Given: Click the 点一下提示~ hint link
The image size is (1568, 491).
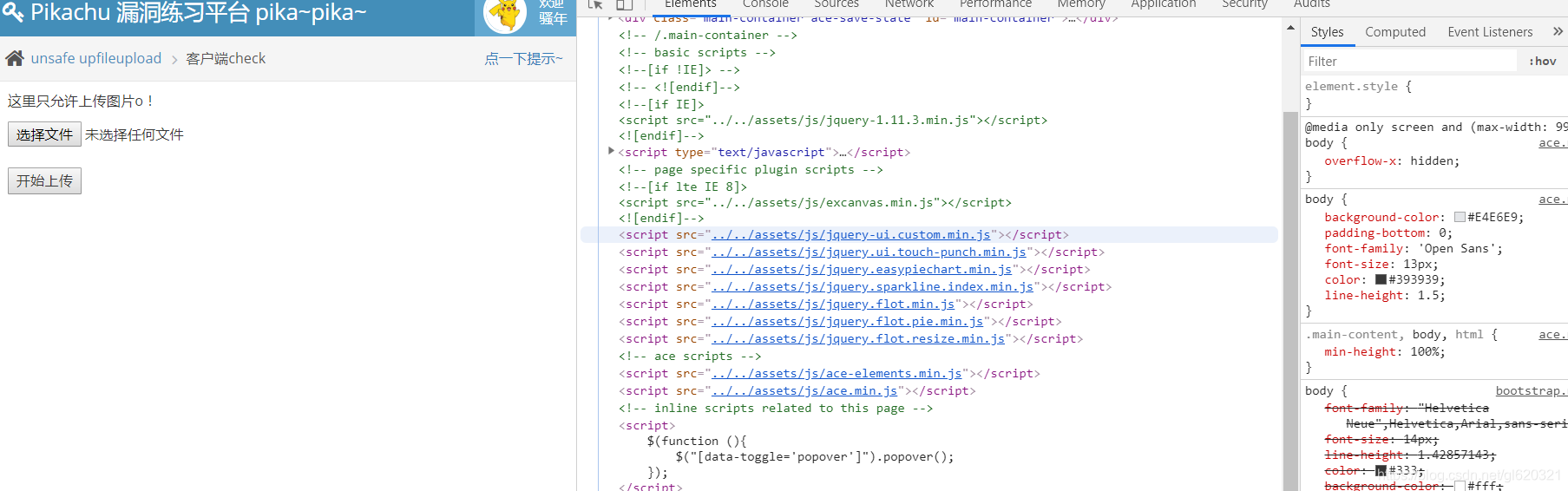Looking at the screenshot, I should pyautogui.click(x=523, y=58).
